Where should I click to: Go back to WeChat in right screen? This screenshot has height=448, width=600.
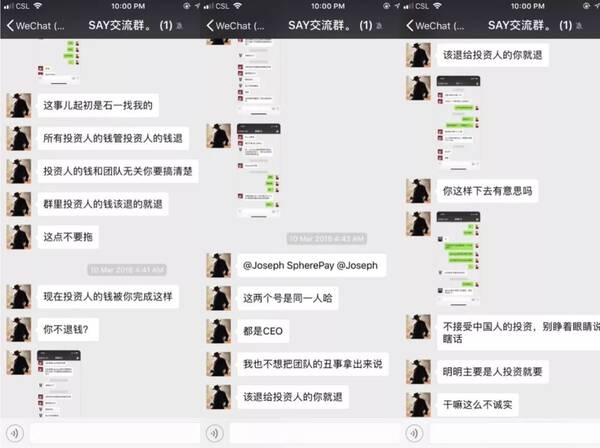[x=435, y=26]
